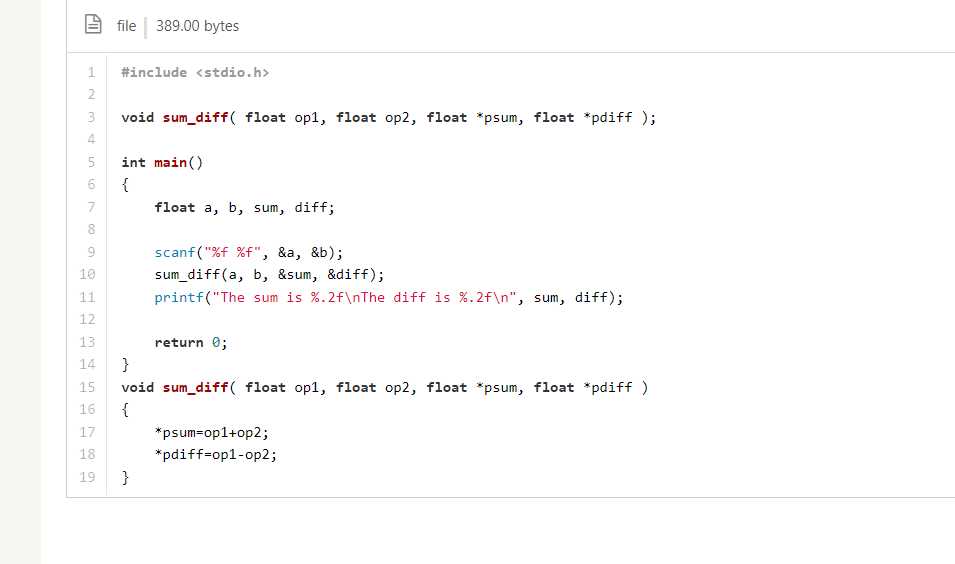Click the file document icon

pyautogui.click(x=93, y=24)
